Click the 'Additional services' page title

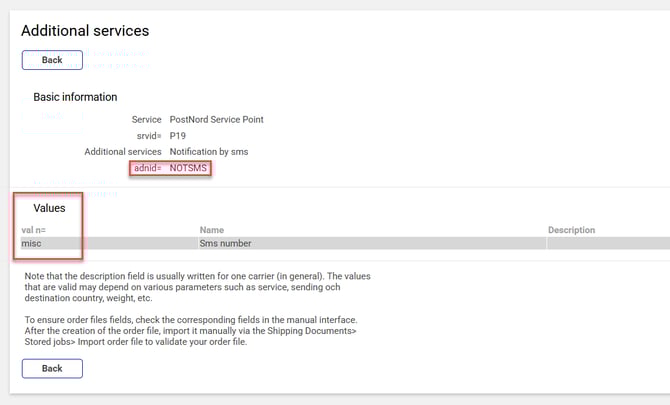85,31
